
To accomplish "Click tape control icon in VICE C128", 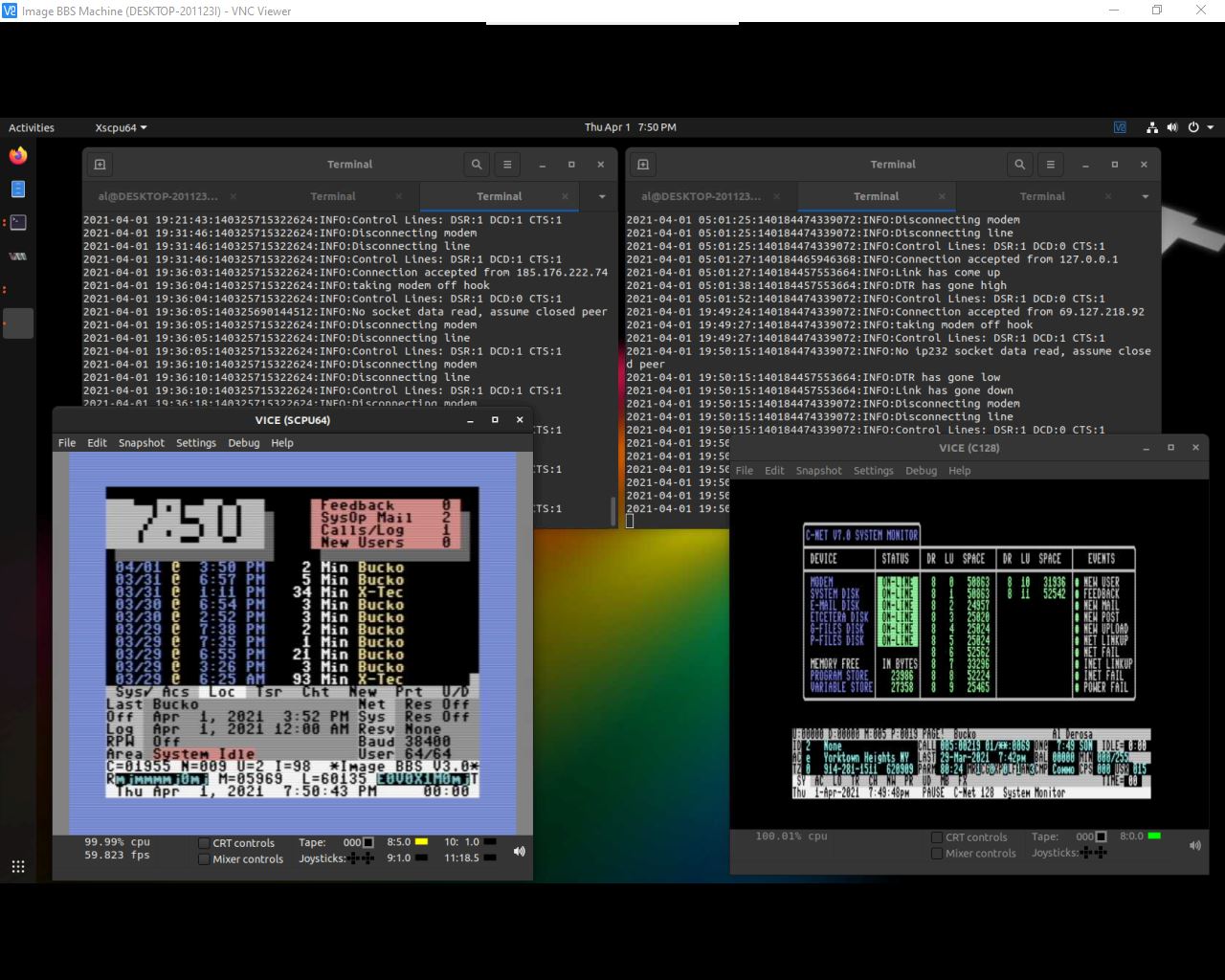I will point(1102,836).
